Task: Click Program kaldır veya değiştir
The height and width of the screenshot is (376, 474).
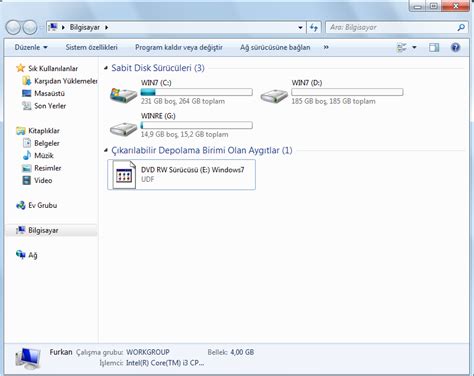Action: pos(179,48)
